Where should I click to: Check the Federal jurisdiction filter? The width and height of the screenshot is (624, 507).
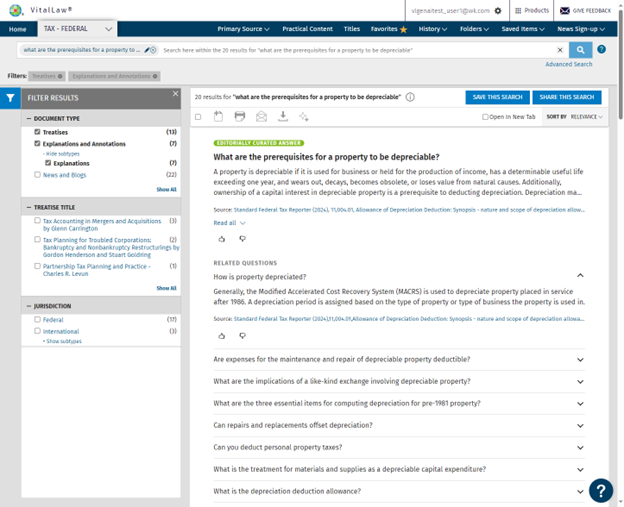[37, 319]
